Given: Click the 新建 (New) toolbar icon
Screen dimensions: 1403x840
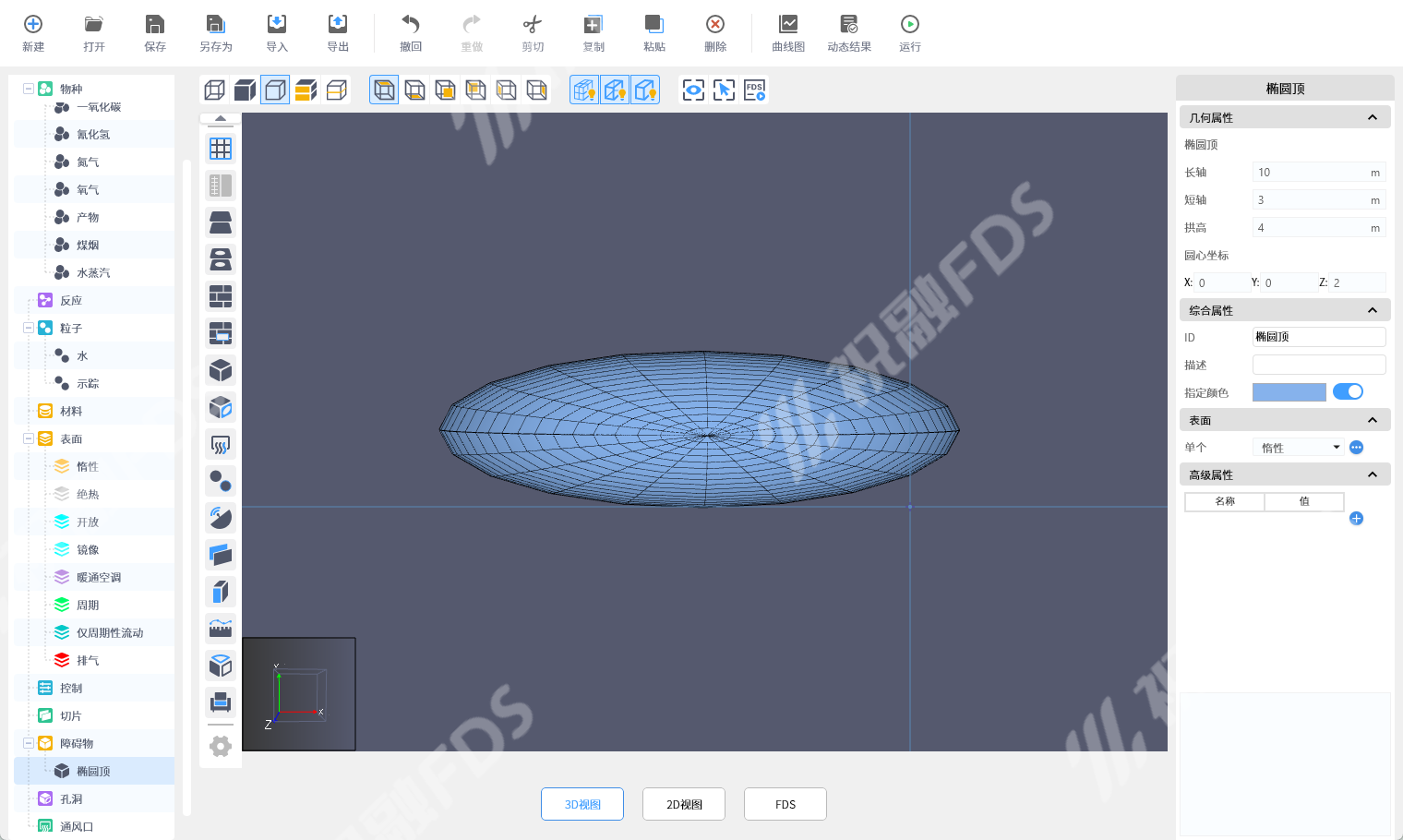Looking at the screenshot, I should tap(33, 25).
